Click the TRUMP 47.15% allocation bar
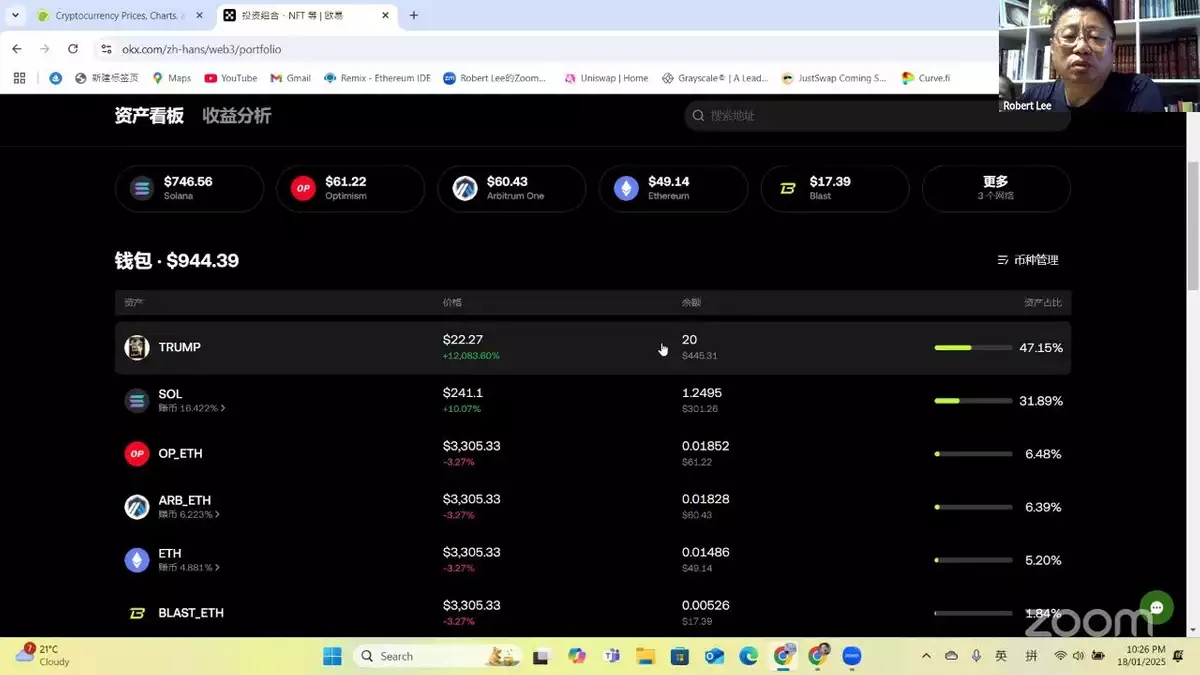The height and width of the screenshot is (675, 1200). [x=973, y=348]
